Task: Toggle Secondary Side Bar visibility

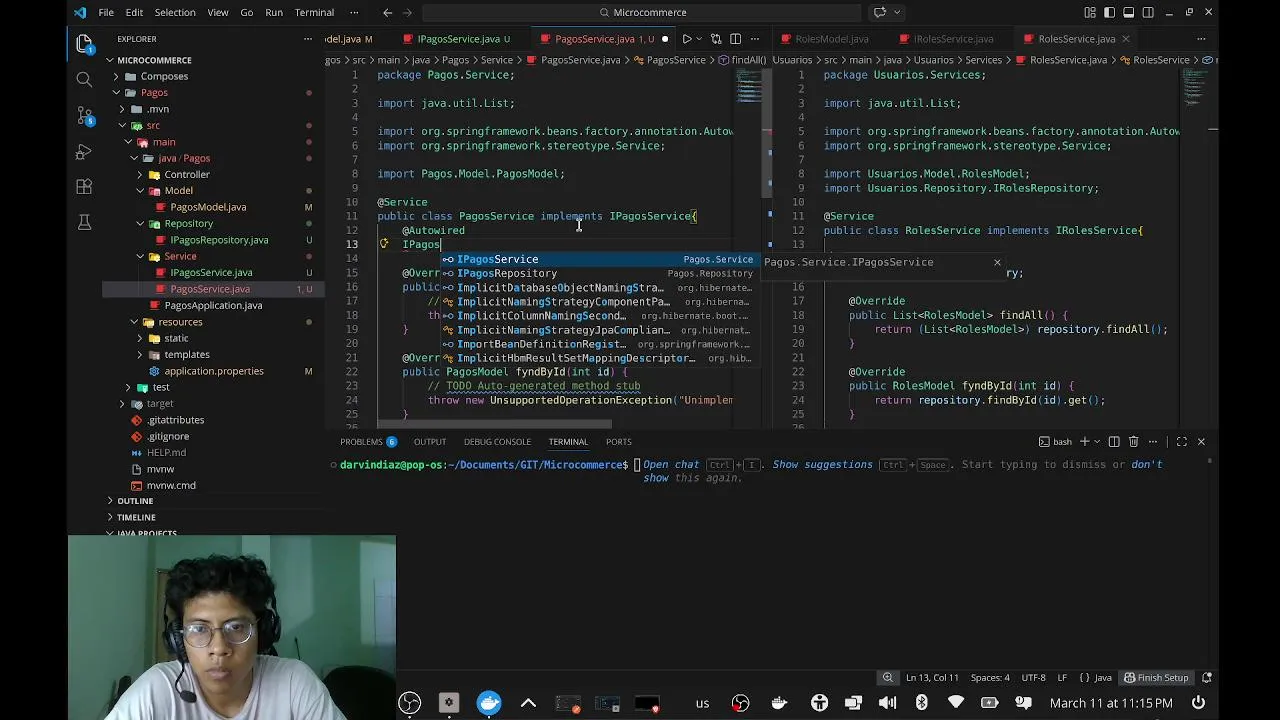Action: [1147, 12]
